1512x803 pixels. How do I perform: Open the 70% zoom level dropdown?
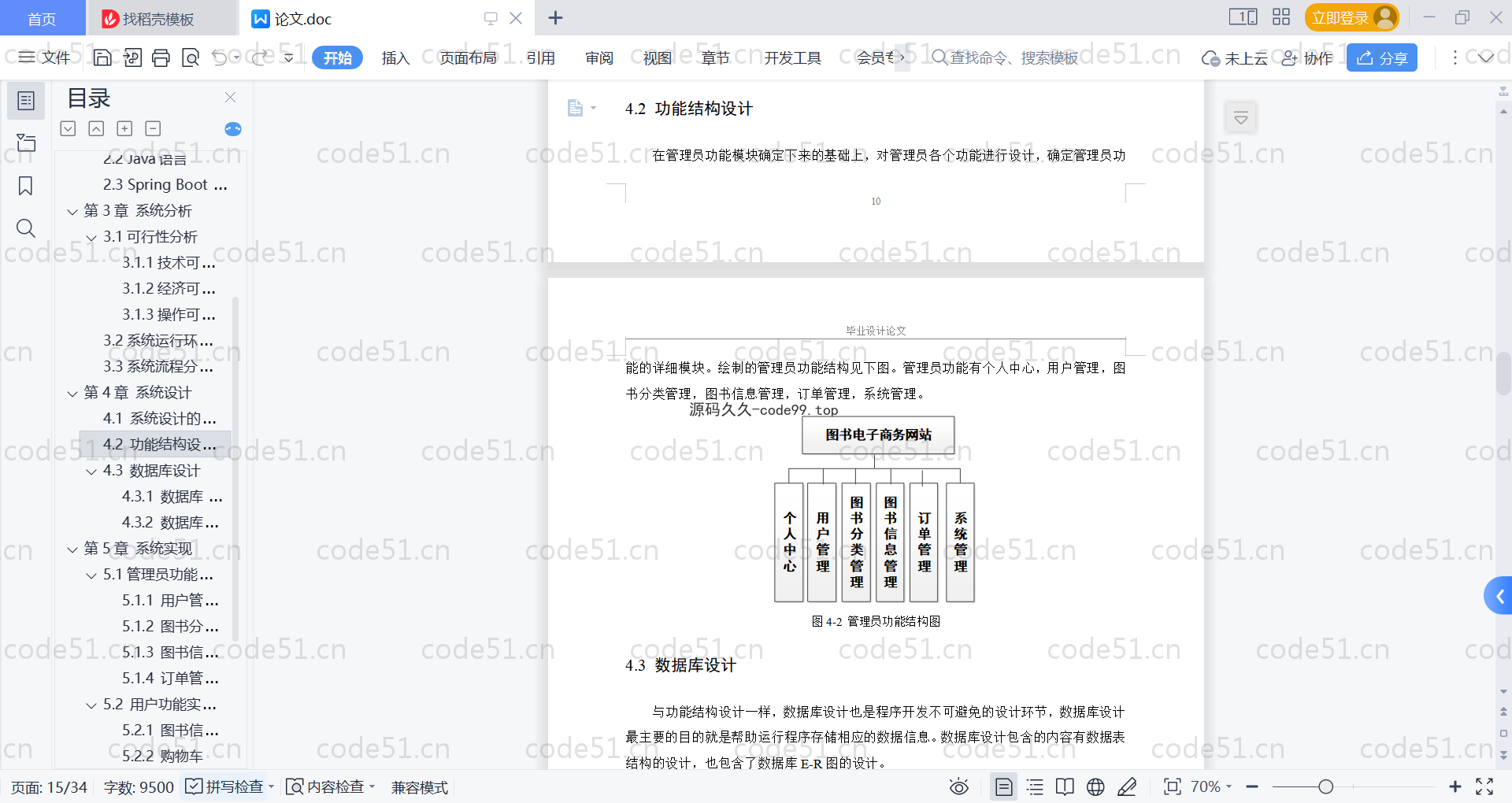pyautogui.click(x=1210, y=786)
